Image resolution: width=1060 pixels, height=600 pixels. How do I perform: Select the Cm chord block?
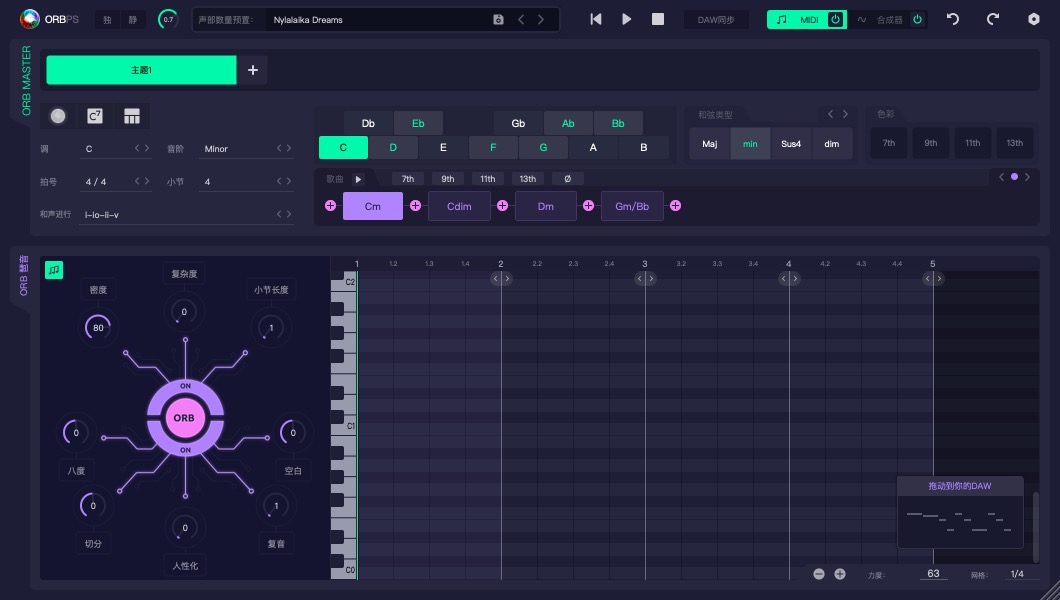(372, 206)
